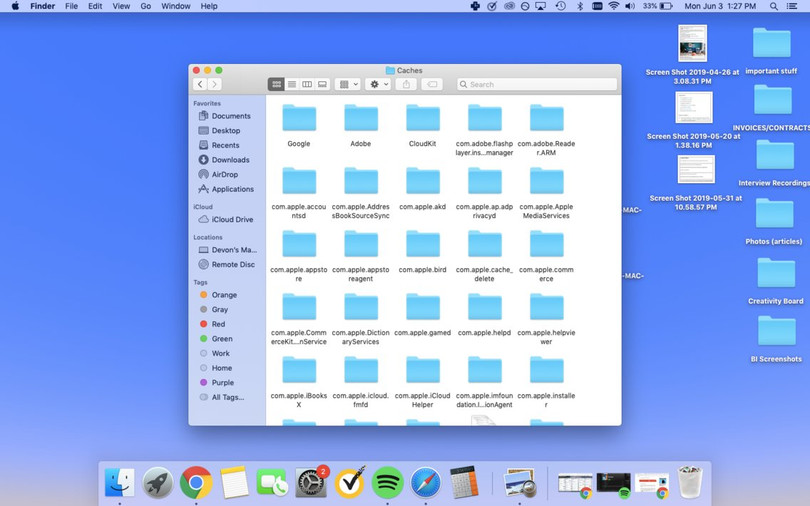Open Spotify from the Dock
Viewport: 810px width, 506px height.
tap(387, 483)
